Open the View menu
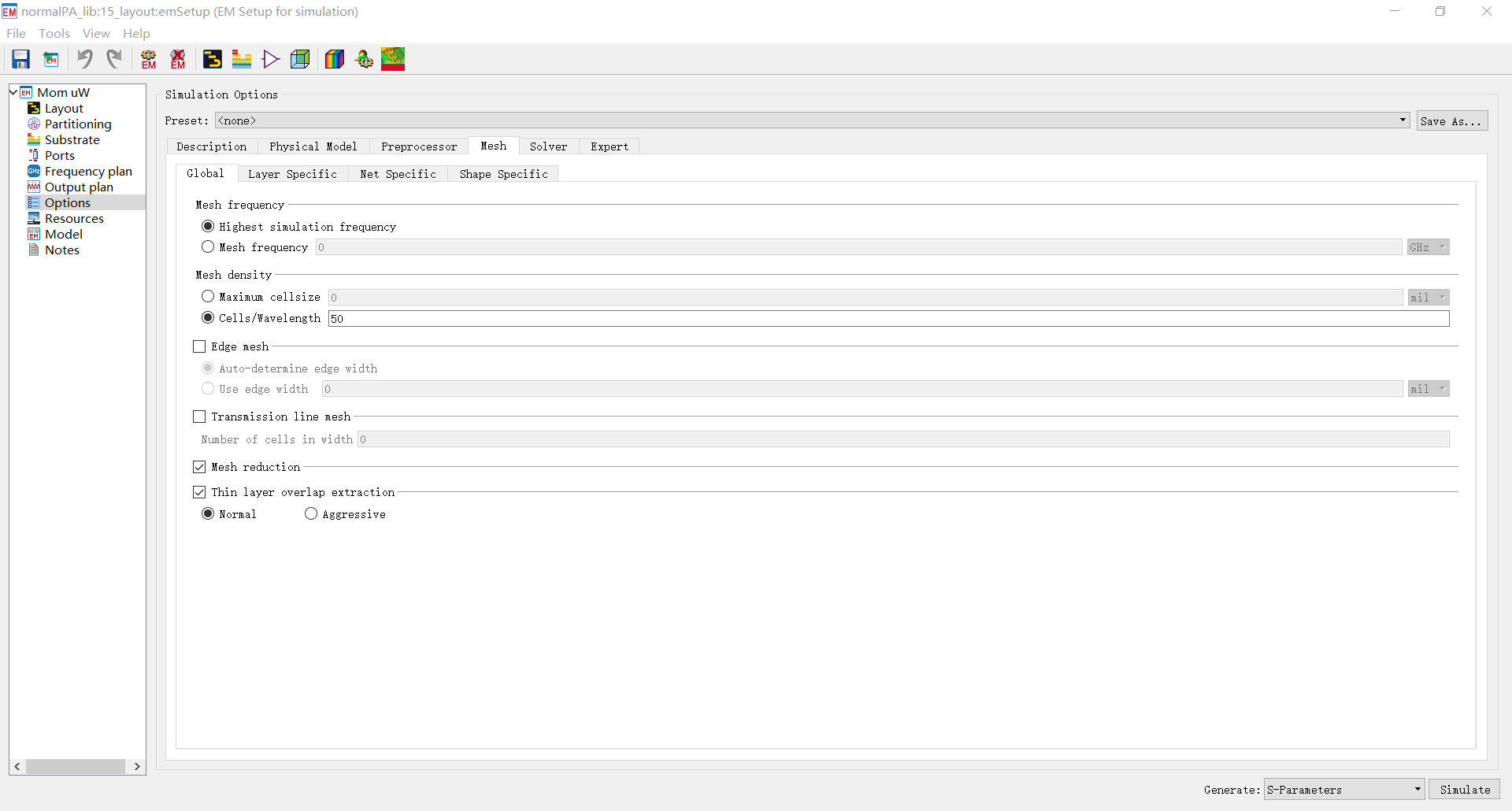The height and width of the screenshot is (811, 1512). (96, 33)
